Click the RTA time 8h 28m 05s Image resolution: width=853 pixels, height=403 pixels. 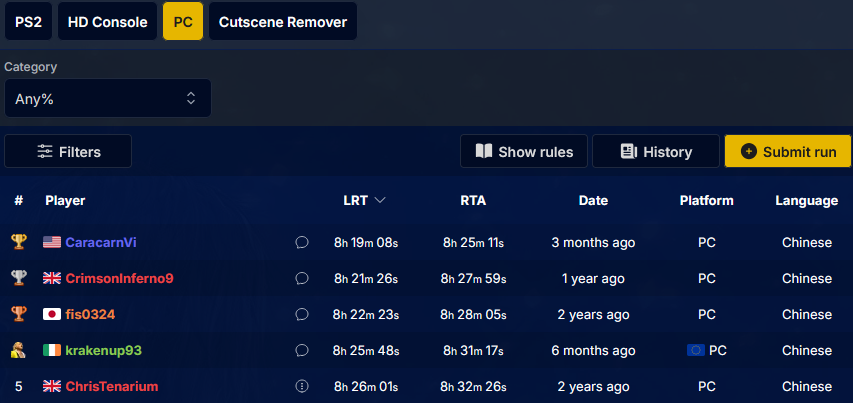(x=473, y=314)
